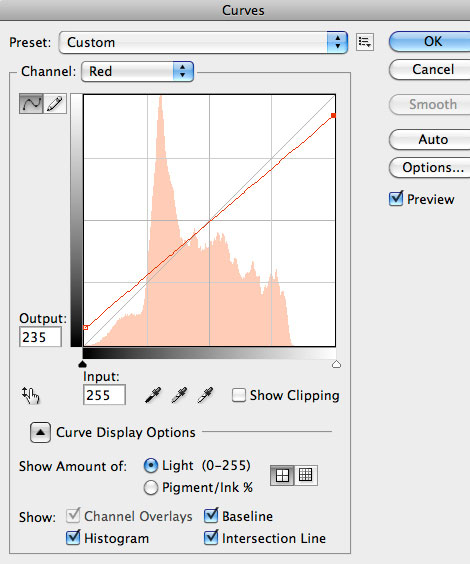Select the pencil draw curve tool
470x564 pixels.
click(55, 104)
